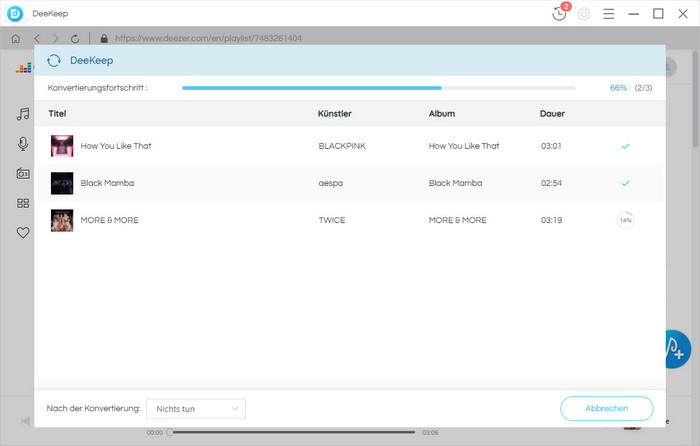Click Konvertierungsfortschritt progress bar
Screen dimensions: 700x446
tap(379, 88)
